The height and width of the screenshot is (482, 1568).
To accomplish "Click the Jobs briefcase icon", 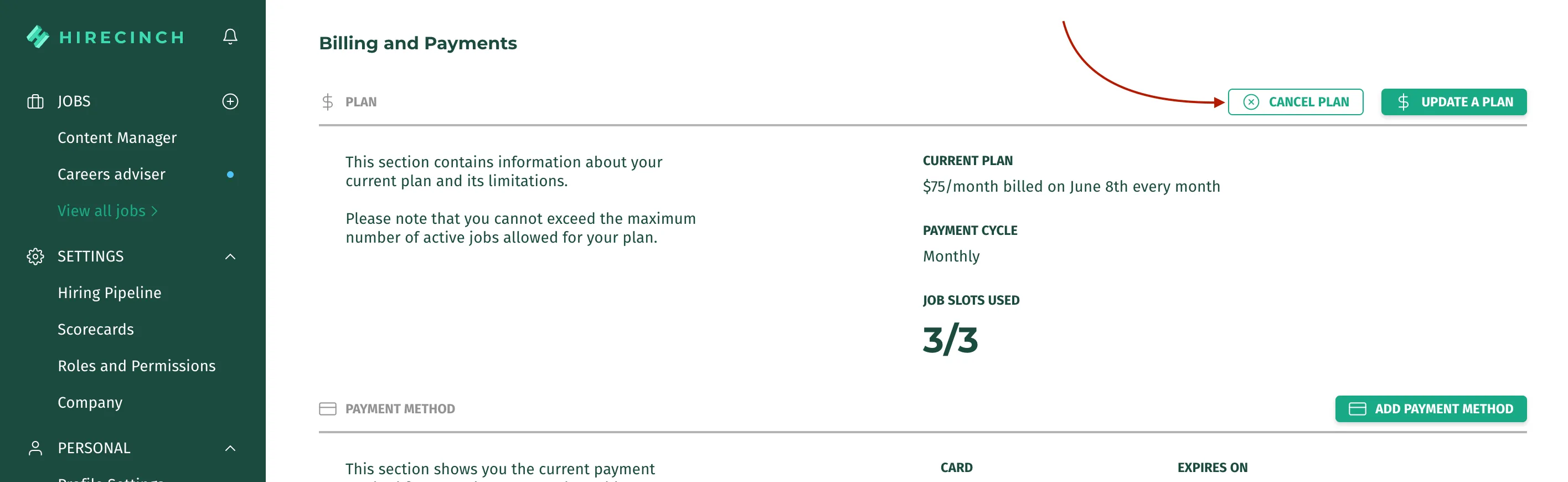I will [x=35, y=101].
